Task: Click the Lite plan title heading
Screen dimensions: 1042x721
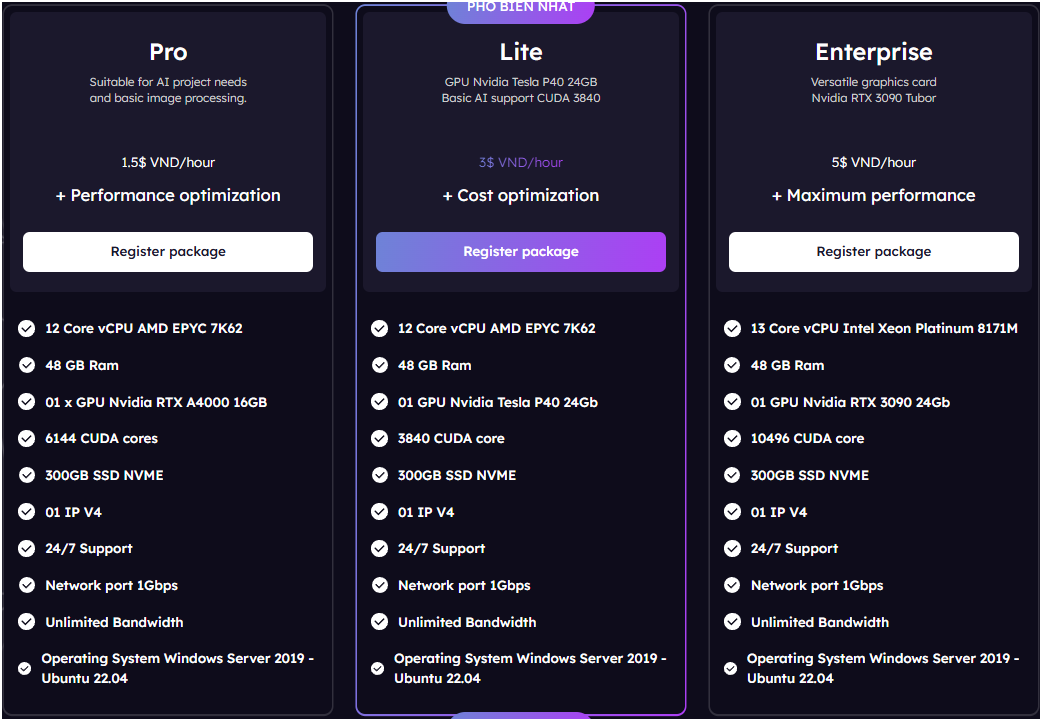Action: click(521, 52)
